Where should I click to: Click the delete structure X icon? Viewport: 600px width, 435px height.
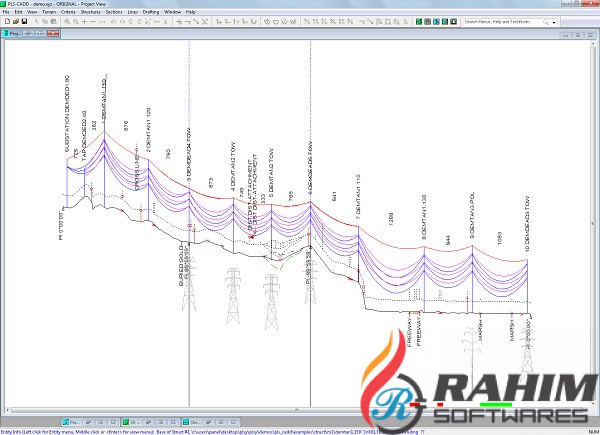205,22
